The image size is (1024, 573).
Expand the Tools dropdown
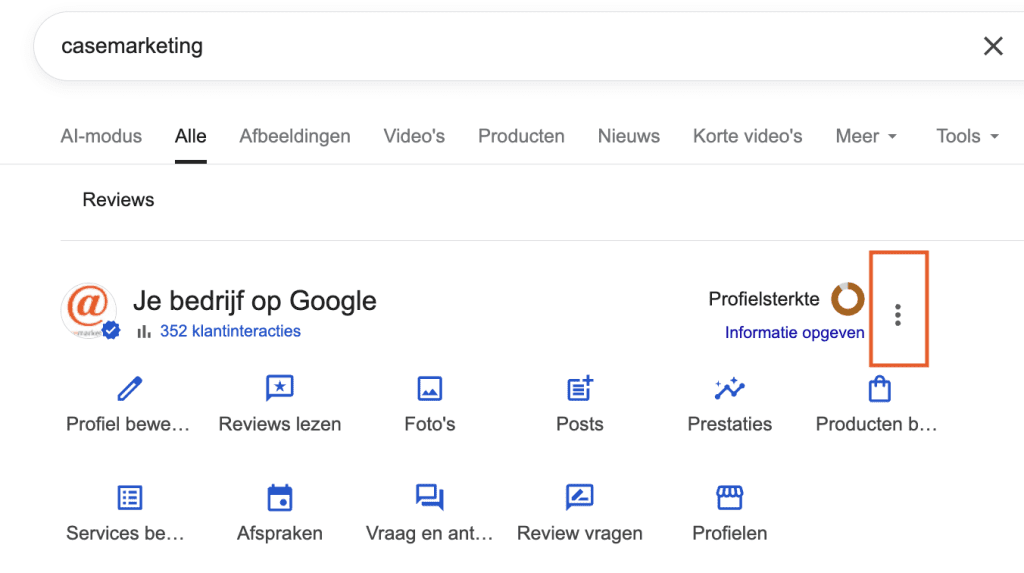(x=967, y=136)
